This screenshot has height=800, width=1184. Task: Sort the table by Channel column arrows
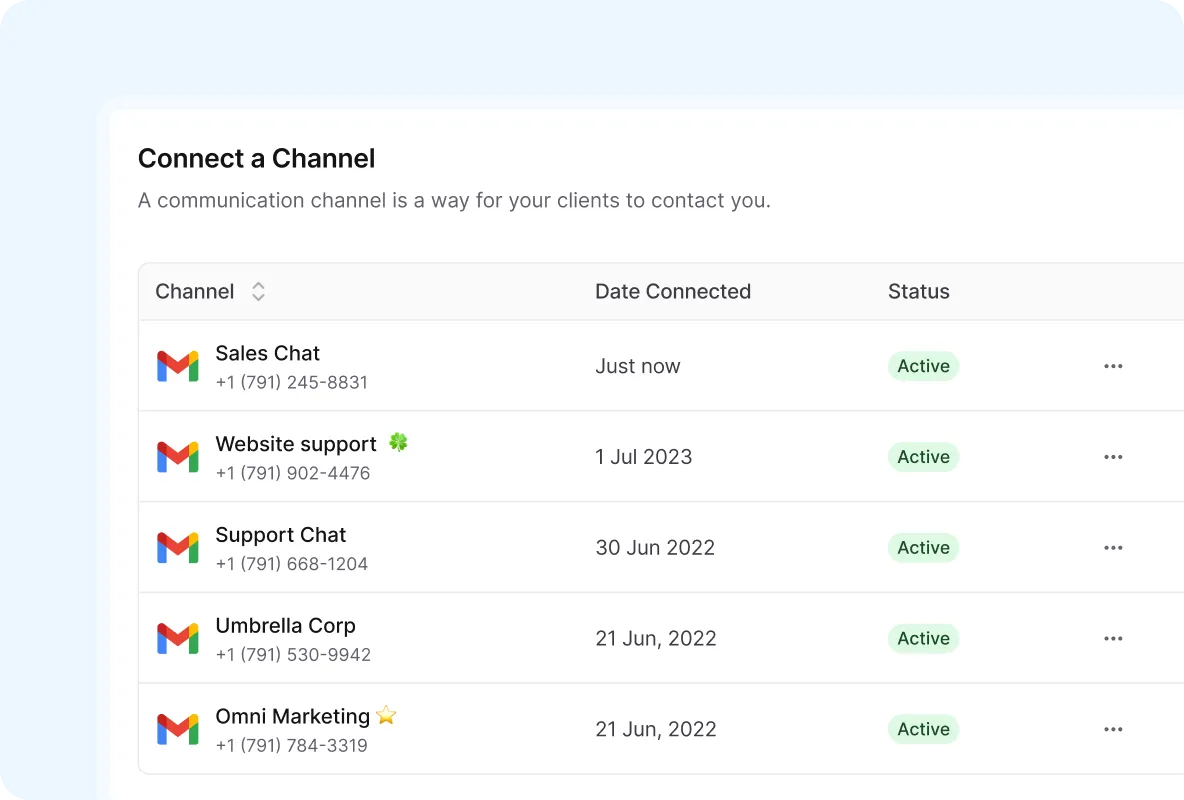[x=258, y=292]
